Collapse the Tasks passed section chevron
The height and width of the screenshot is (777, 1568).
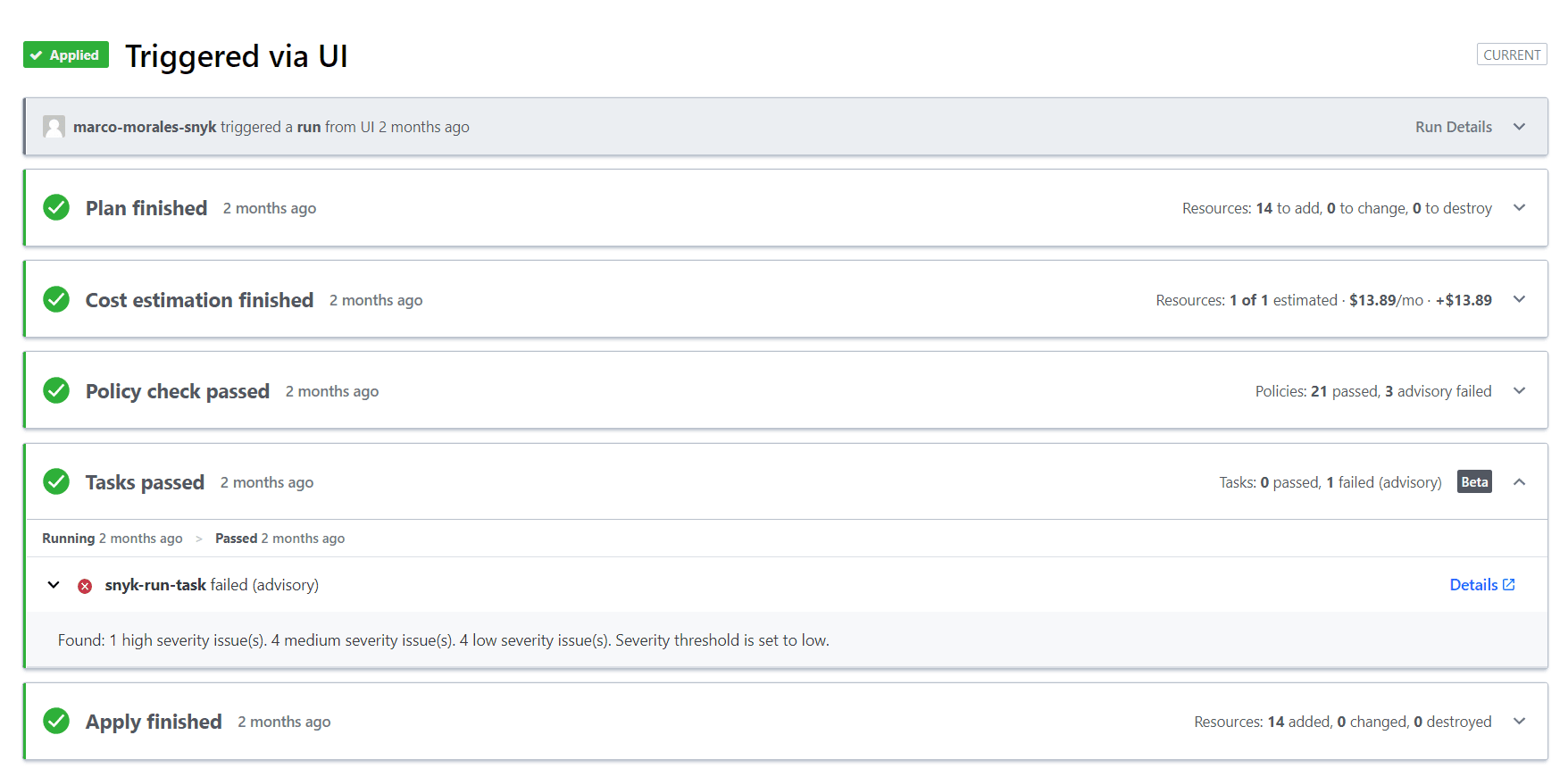[x=1519, y=482]
